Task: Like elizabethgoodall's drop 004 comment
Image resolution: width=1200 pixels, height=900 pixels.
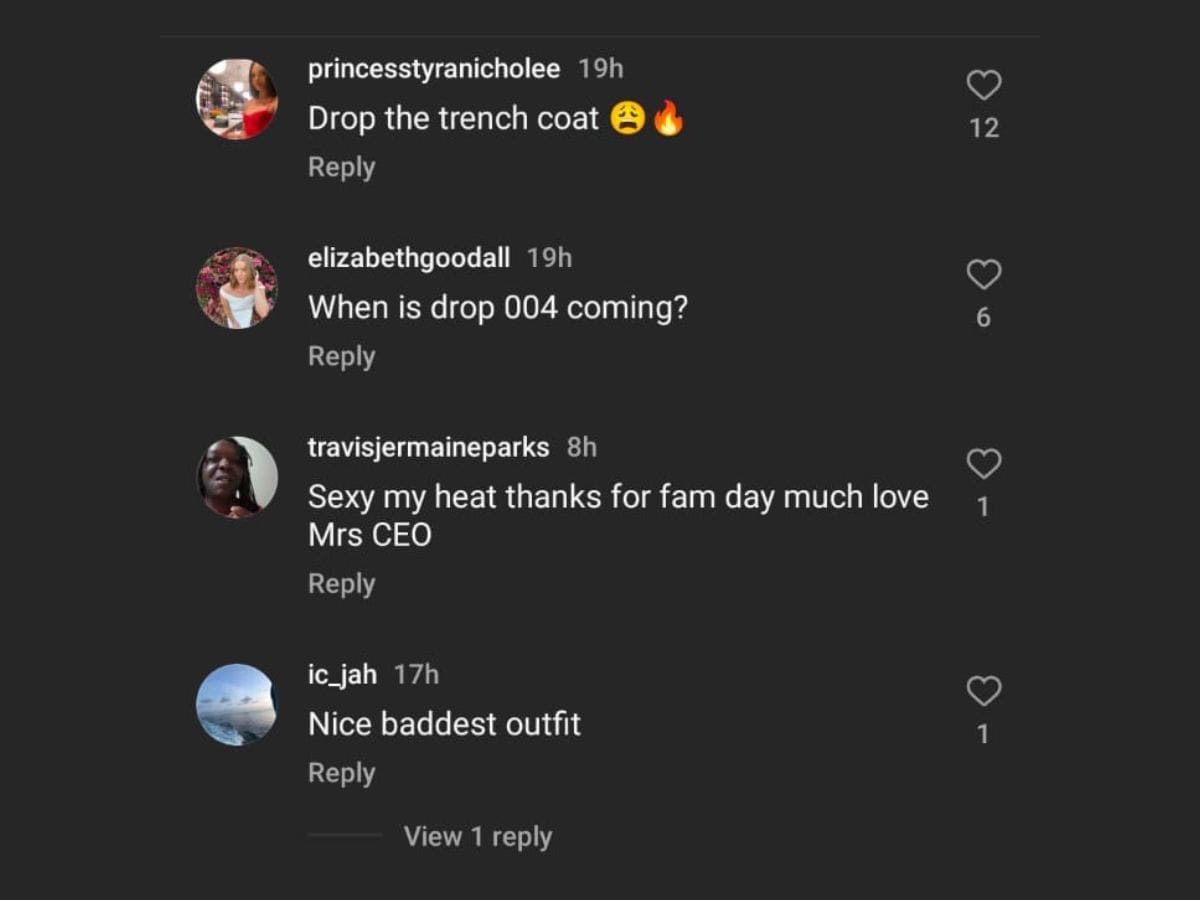Action: 984,275
